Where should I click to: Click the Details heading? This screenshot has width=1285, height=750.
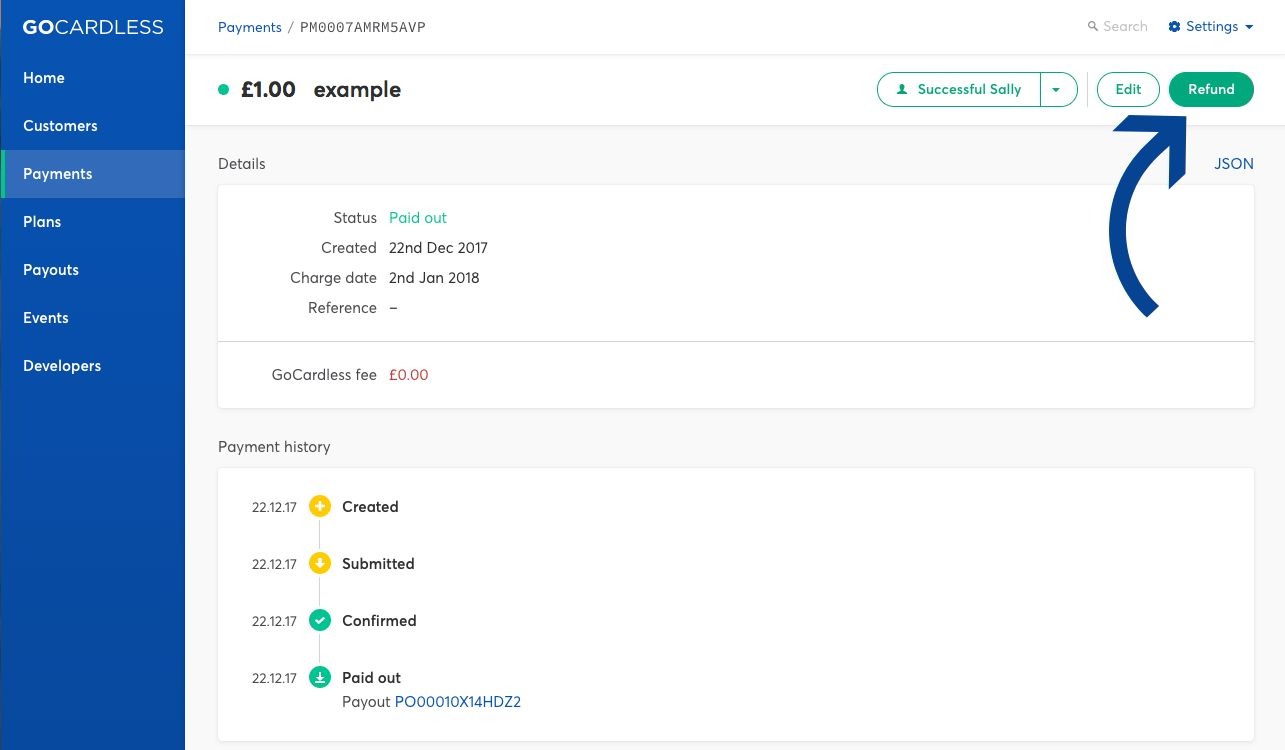point(242,164)
